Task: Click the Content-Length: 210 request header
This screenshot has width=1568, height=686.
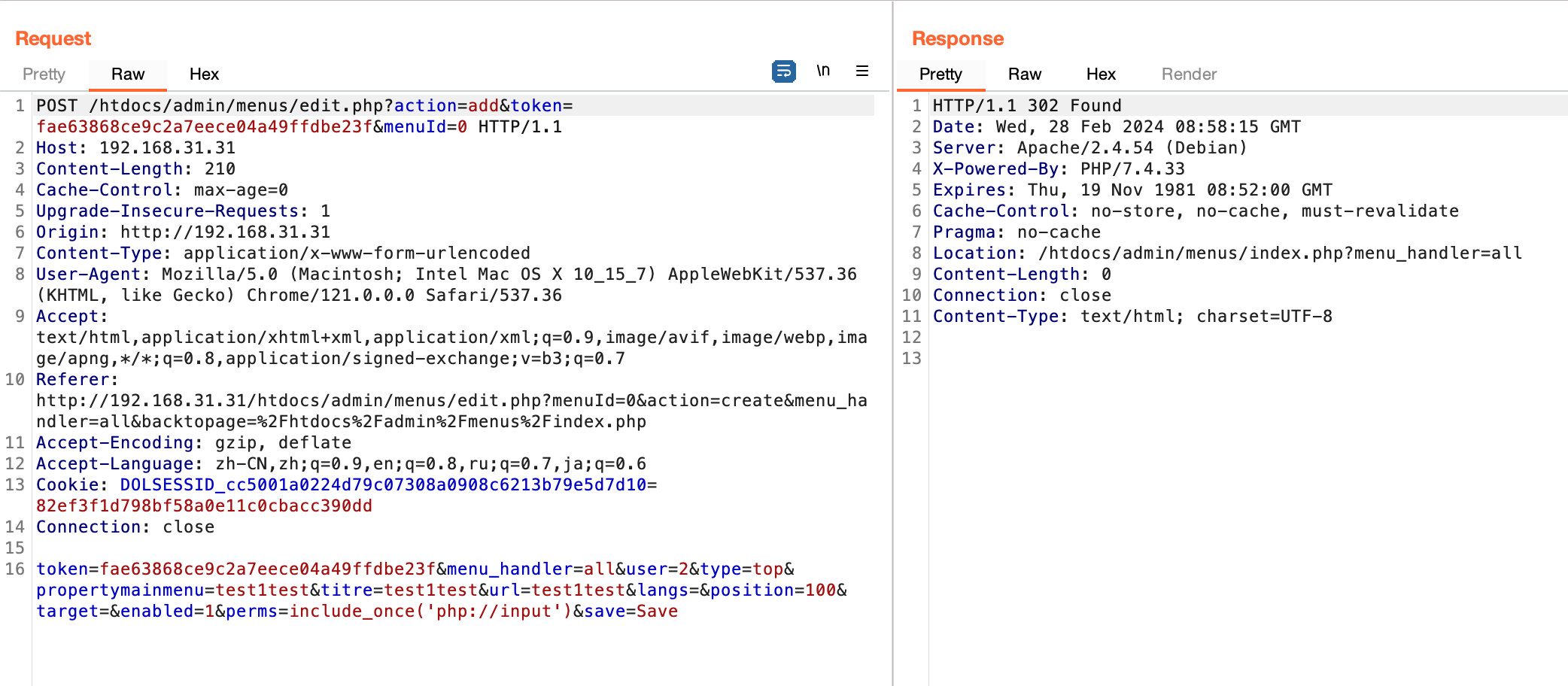Action: click(135, 168)
